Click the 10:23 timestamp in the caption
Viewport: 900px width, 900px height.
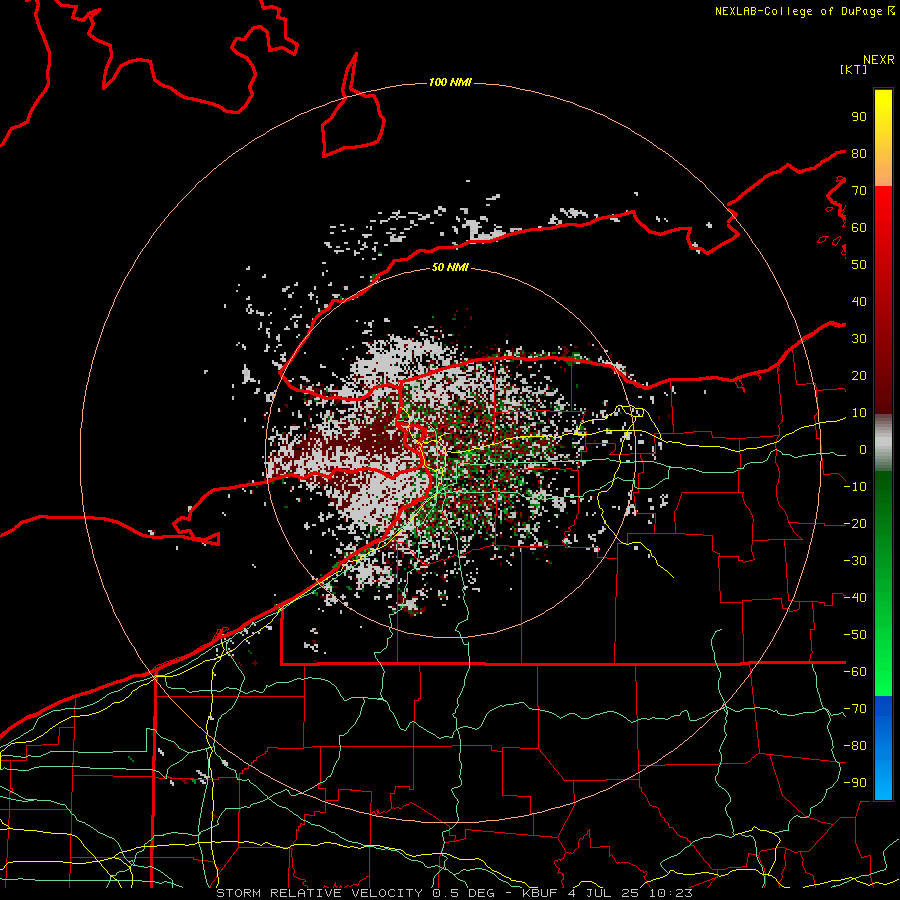[x=671, y=893]
